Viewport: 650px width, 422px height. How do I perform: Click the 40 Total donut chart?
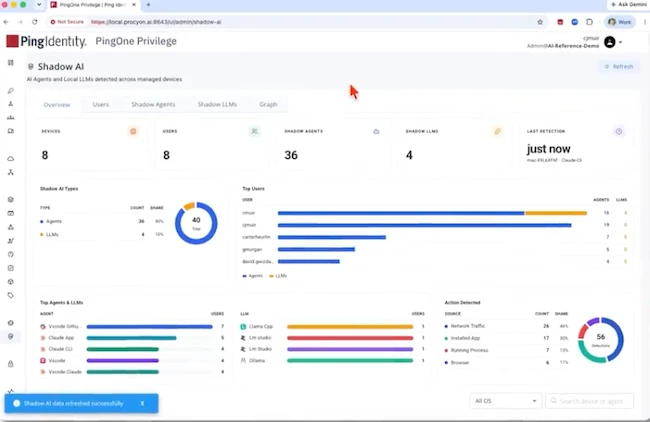click(x=196, y=223)
